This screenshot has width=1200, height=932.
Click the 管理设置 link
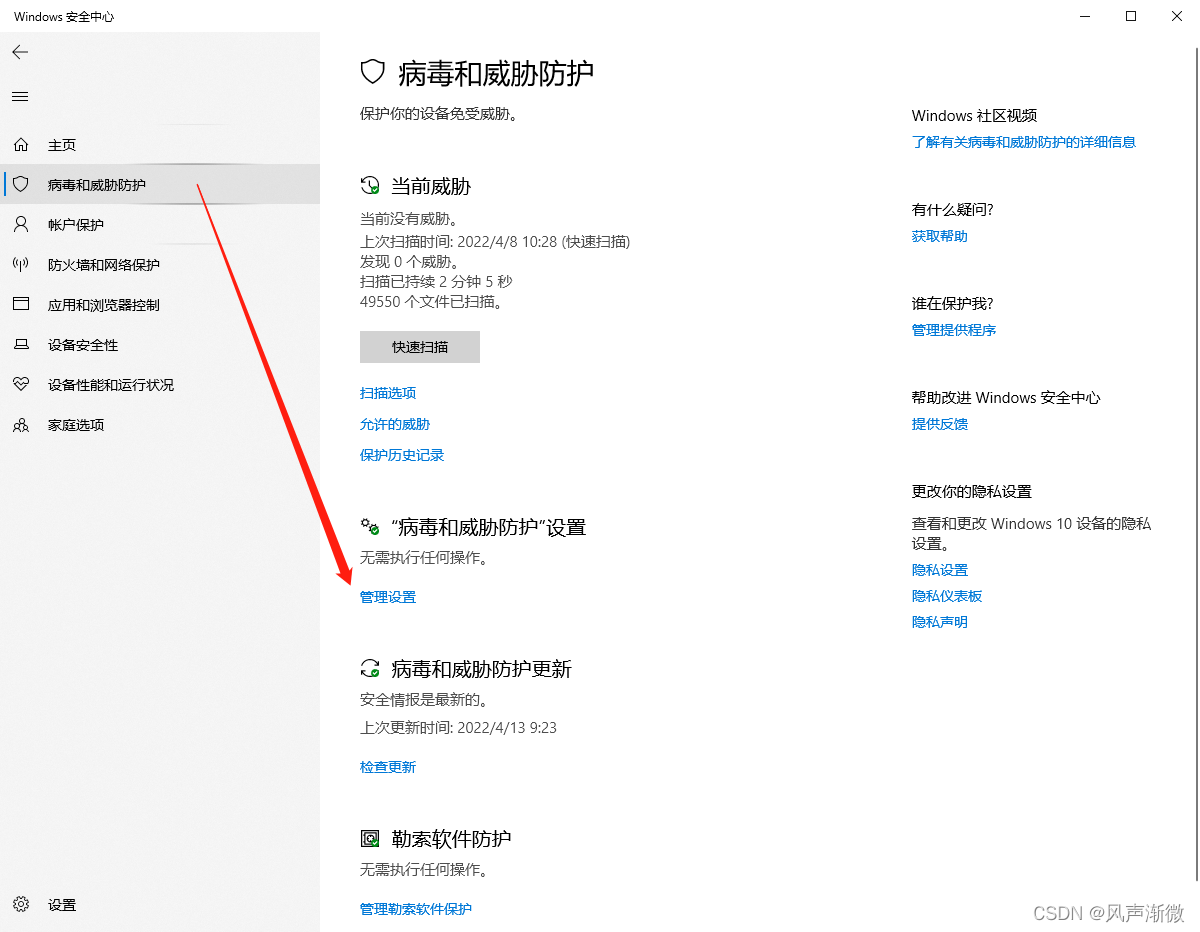click(x=388, y=597)
